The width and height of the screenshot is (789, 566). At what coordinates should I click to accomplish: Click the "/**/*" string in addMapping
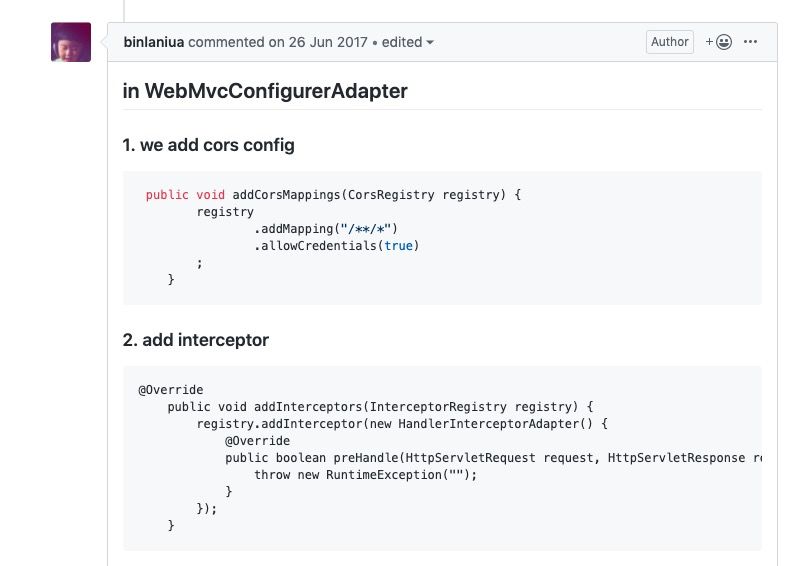[x=368, y=229]
